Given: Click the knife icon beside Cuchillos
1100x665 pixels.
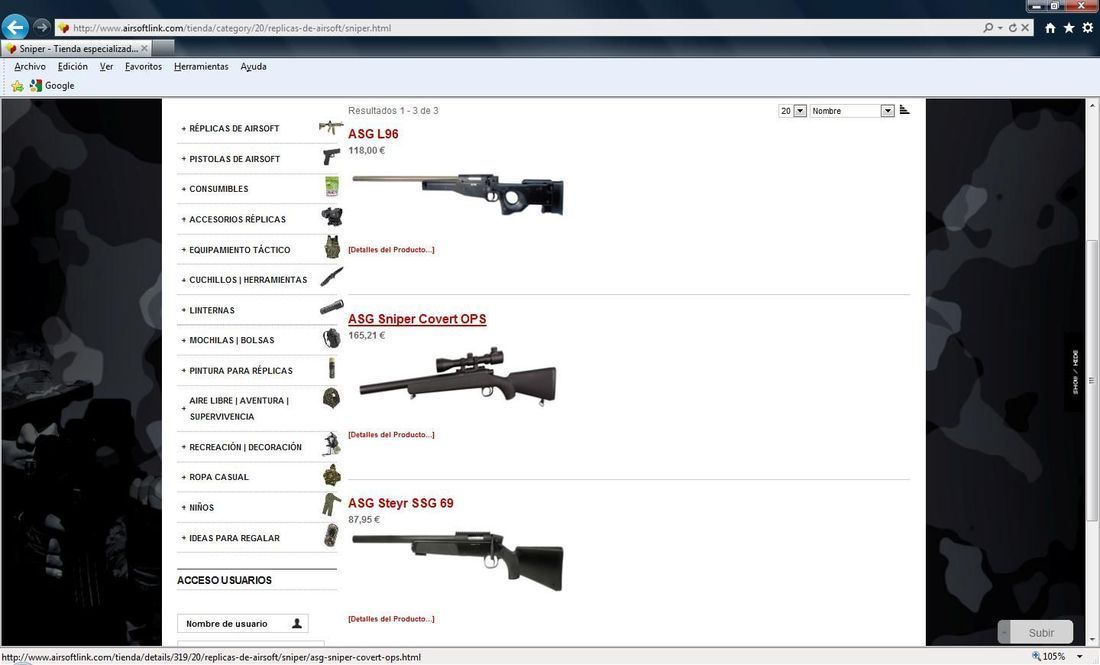Looking at the screenshot, I should [332, 277].
